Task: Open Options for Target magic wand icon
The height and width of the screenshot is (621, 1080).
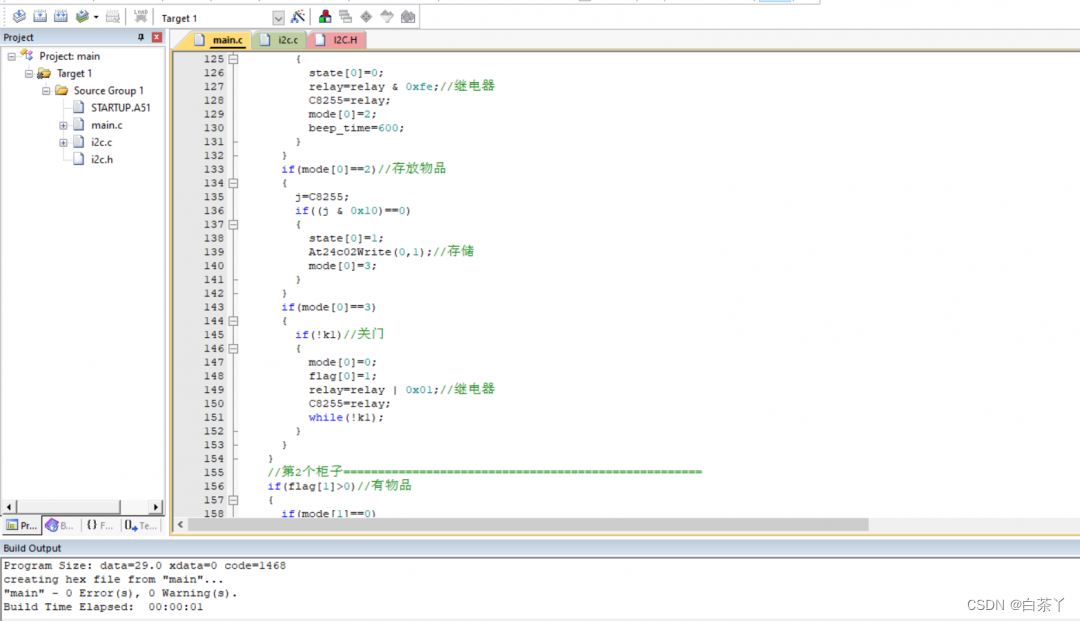Action: point(298,17)
